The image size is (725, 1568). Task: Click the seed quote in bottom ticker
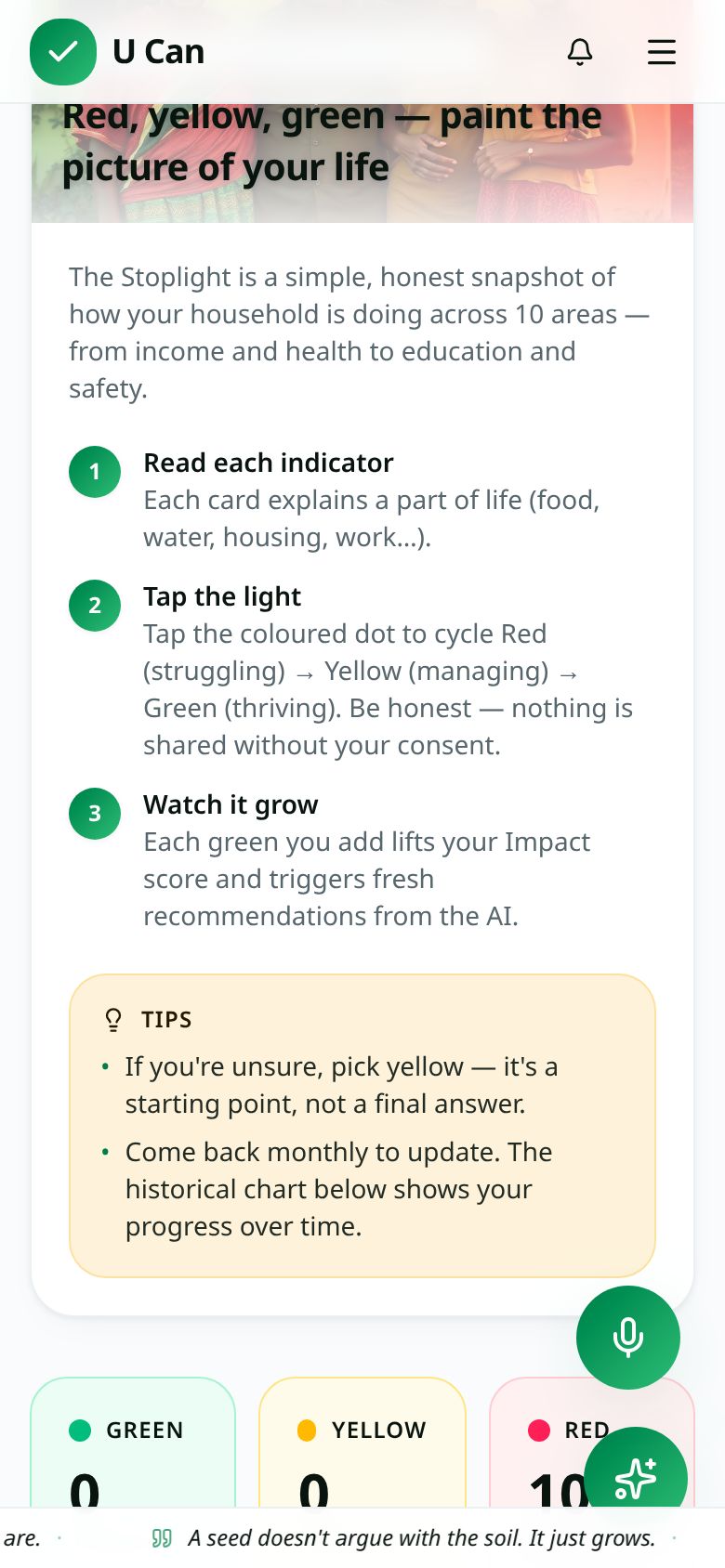click(x=421, y=1538)
